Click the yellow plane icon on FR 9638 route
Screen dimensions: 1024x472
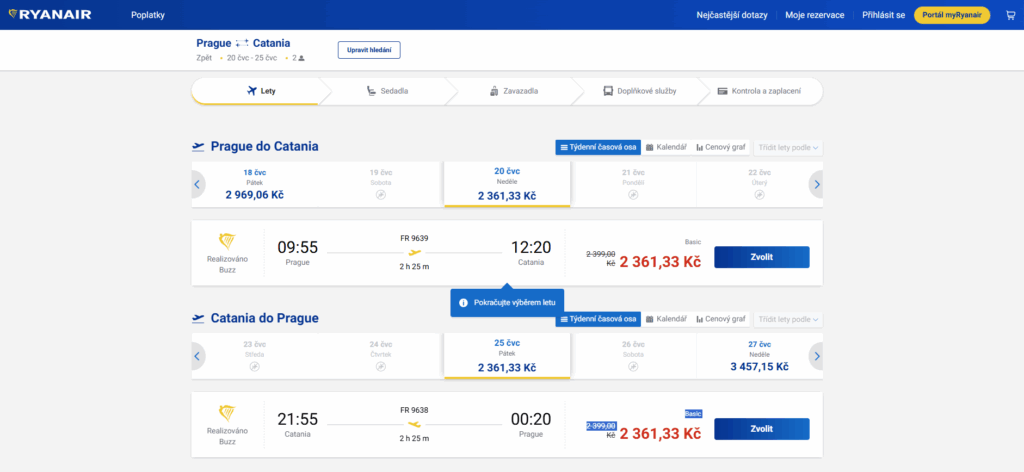[415, 424]
